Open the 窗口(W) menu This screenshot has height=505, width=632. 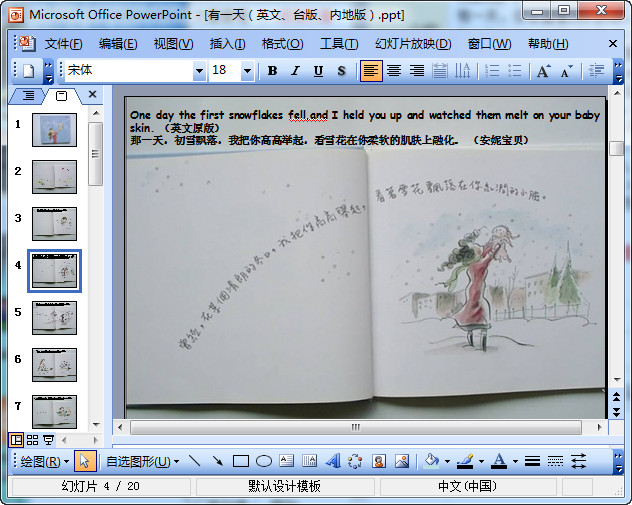pyautogui.click(x=489, y=44)
